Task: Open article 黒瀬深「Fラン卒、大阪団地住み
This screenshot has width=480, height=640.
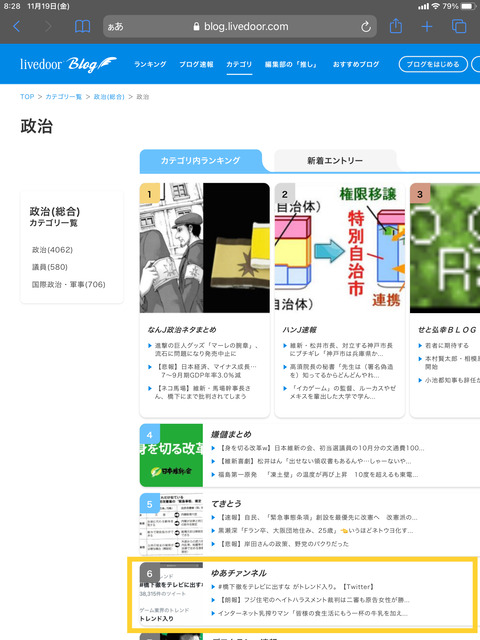Action: pyautogui.click(x=316, y=531)
